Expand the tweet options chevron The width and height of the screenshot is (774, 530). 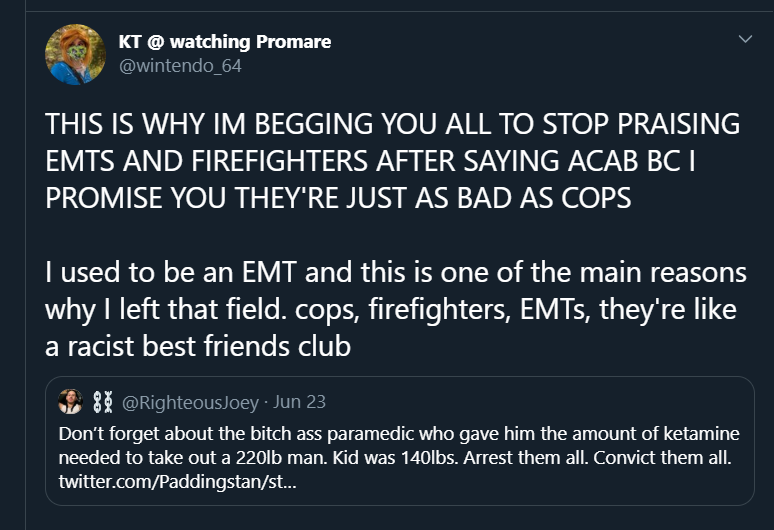tap(745, 38)
